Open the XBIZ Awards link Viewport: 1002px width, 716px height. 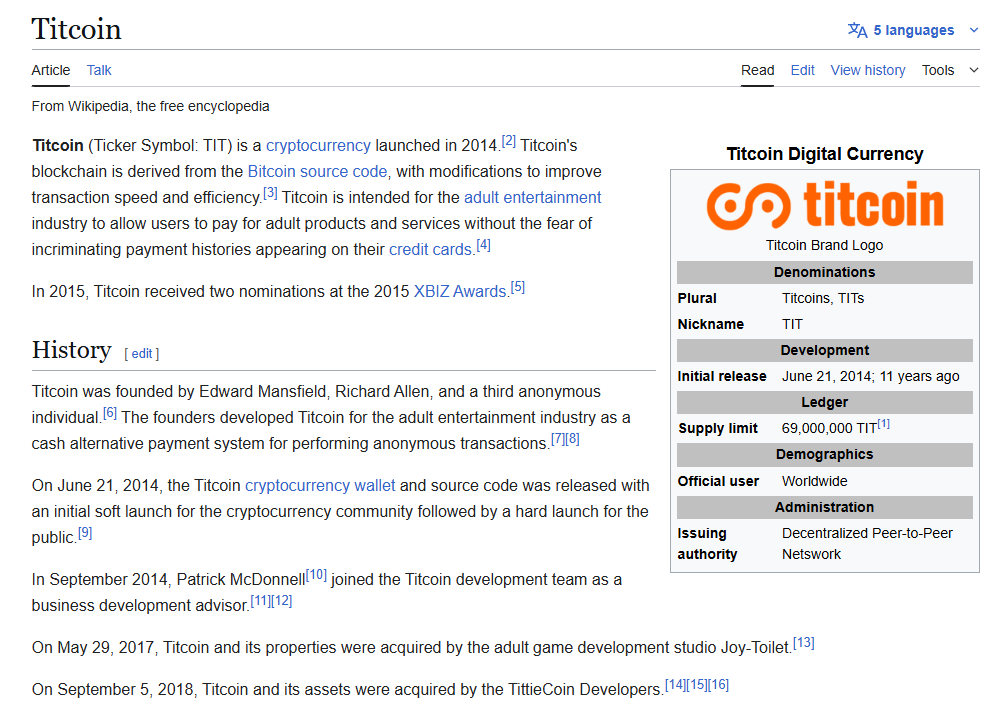pos(460,292)
